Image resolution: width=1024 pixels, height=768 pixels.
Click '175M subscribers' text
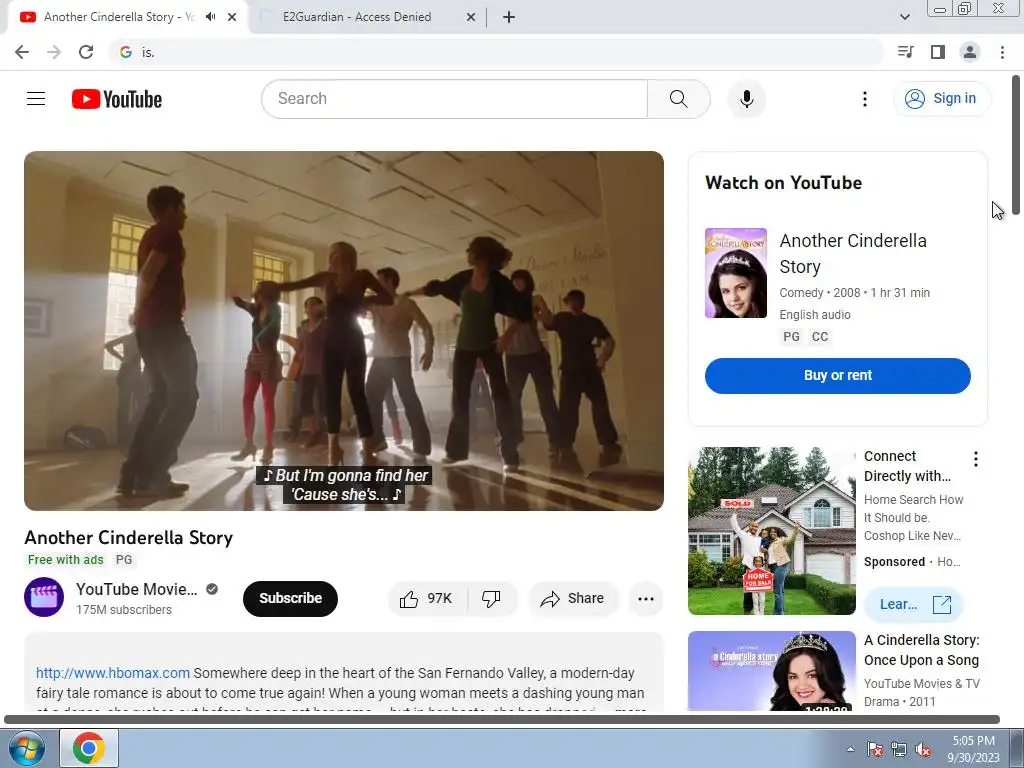124,609
